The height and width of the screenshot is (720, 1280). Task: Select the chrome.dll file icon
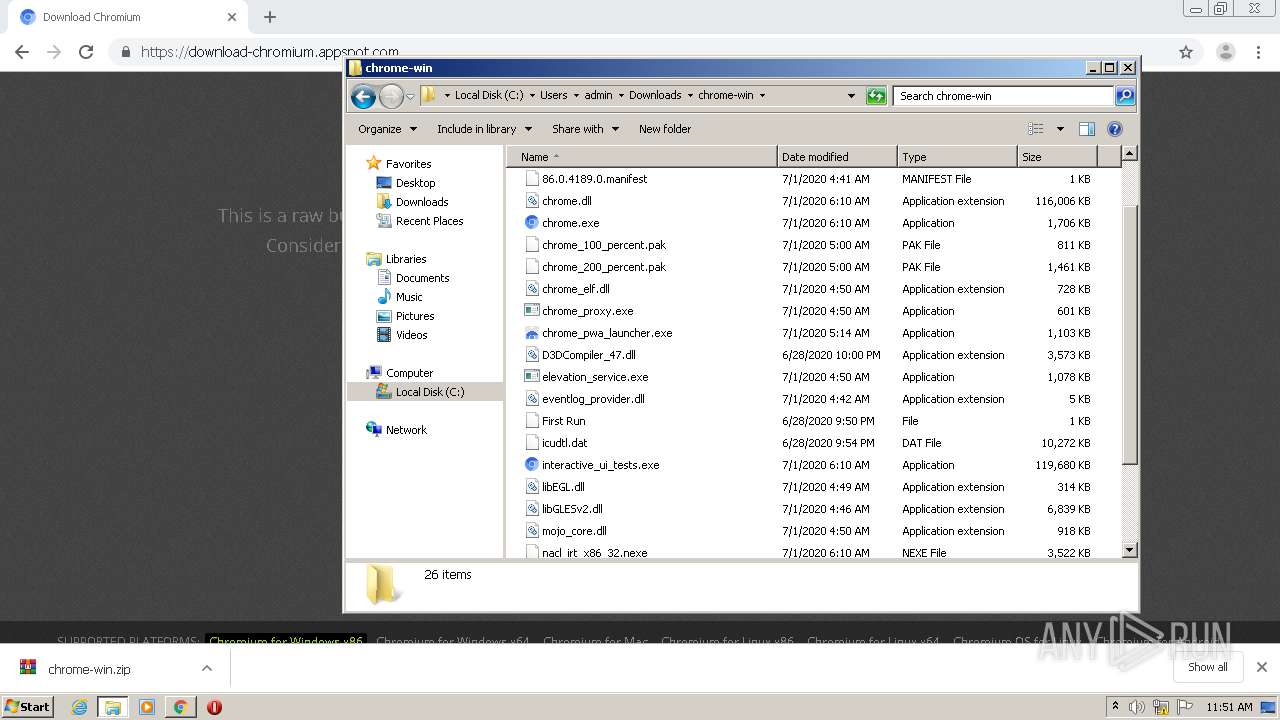click(x=532, y=201)
